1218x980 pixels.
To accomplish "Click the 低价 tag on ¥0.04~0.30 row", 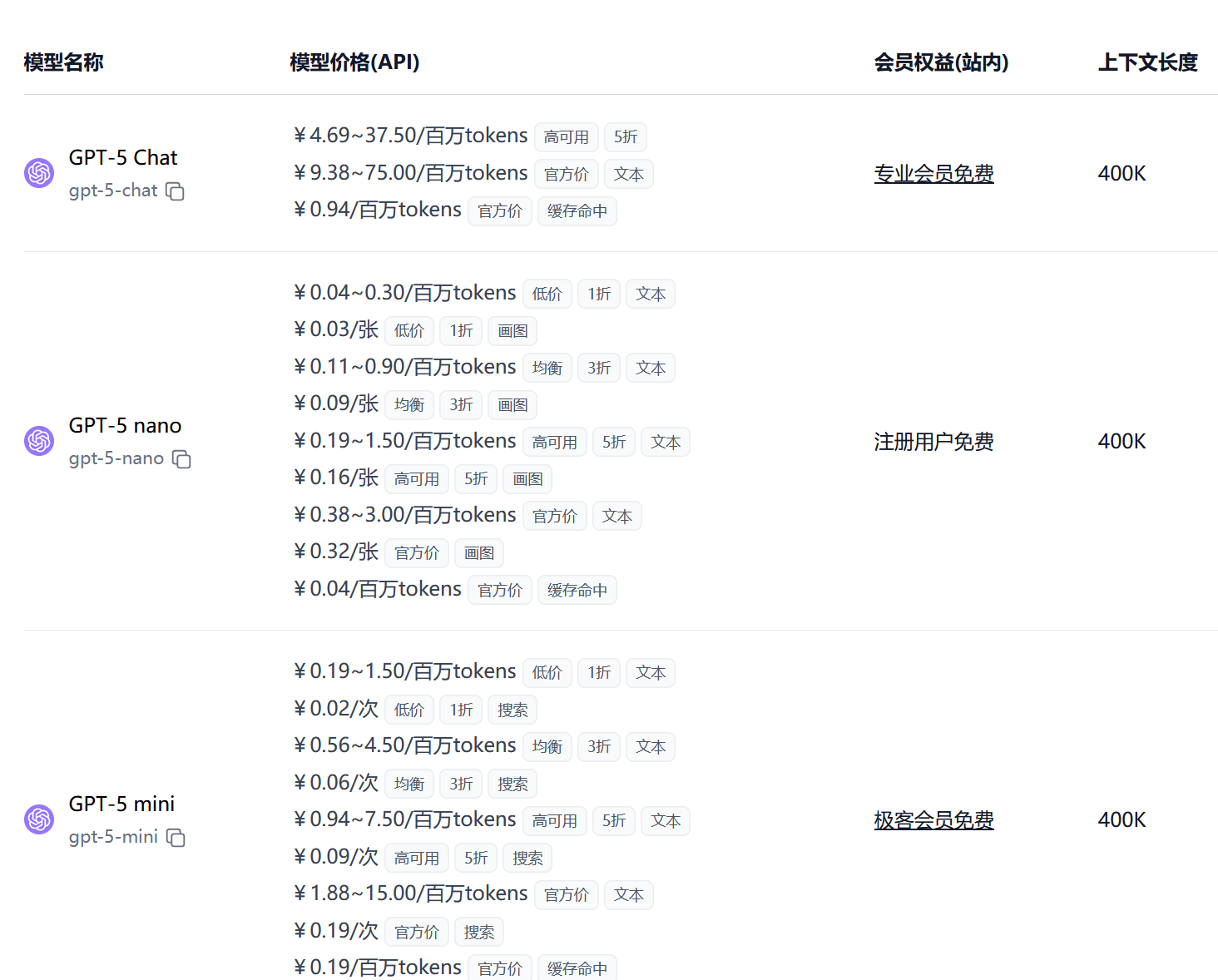I will pyautogui.click(x=547, y=294).
